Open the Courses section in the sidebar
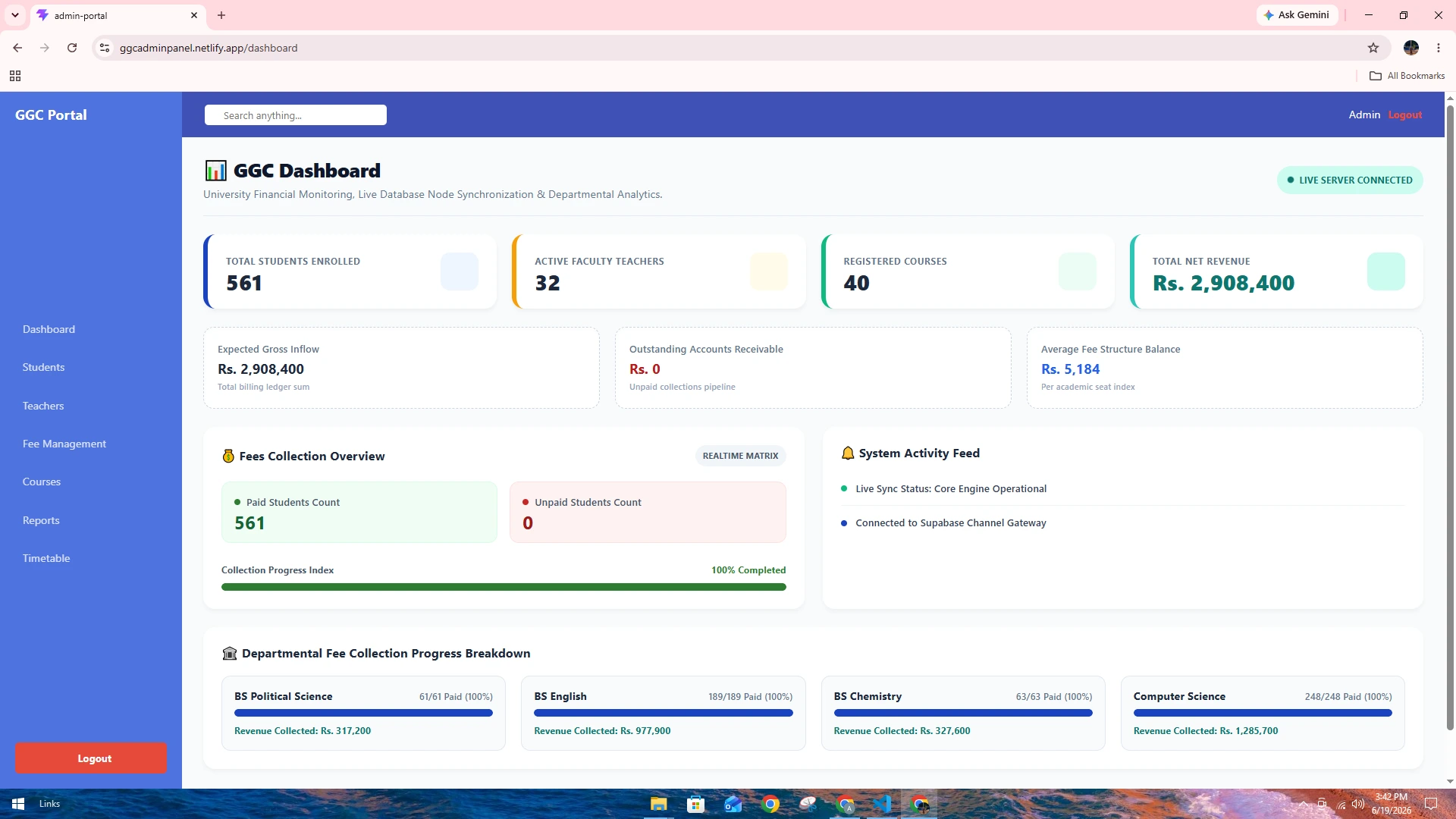The image size is (1456, 819). click(42, 482)
